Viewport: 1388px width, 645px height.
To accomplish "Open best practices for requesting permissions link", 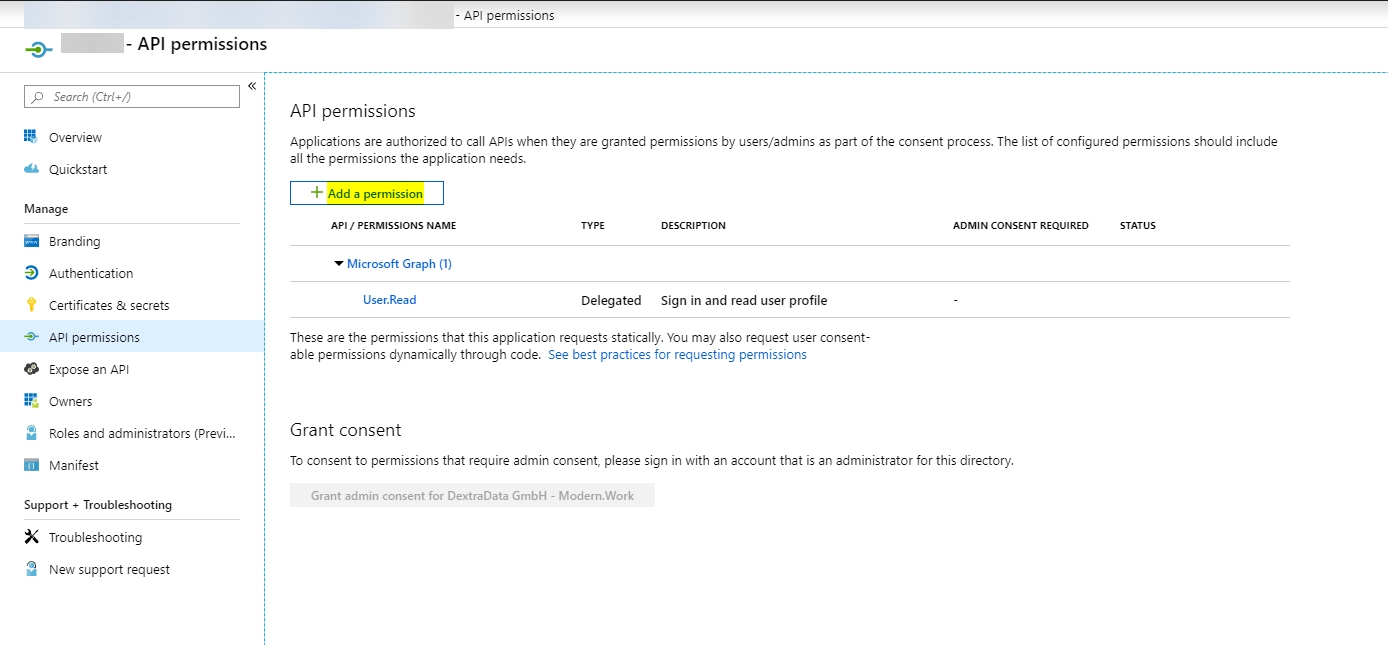I will click(x=678, y=355).
